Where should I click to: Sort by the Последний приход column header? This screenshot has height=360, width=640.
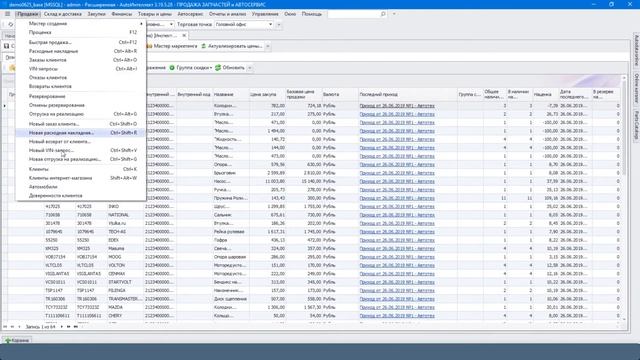coord(408,94)
